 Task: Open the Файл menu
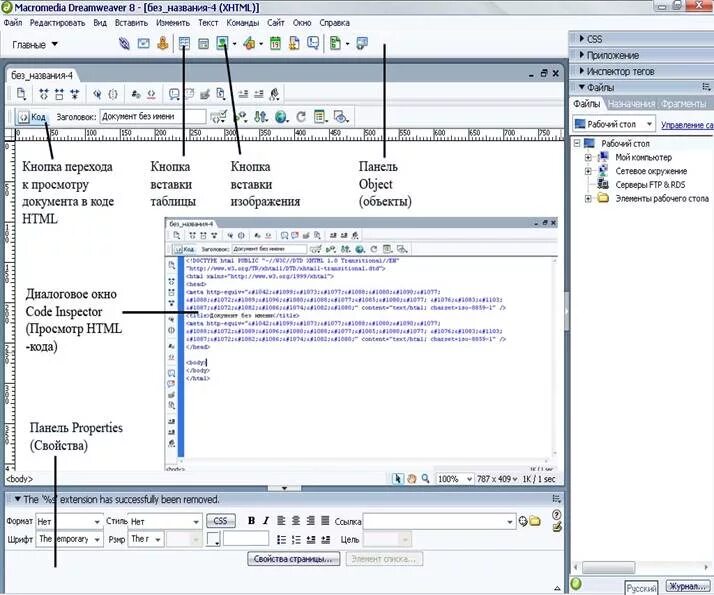point(12,23)
